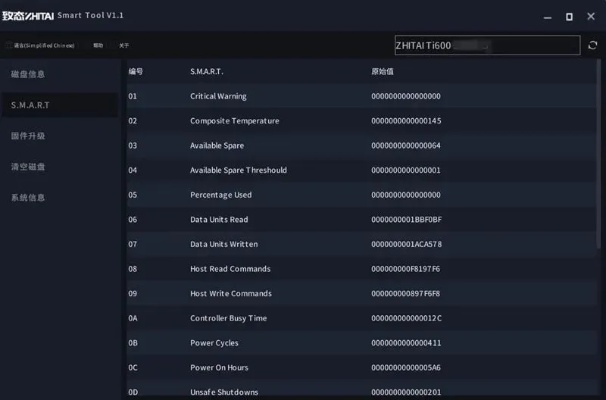
Task: Click the S.M.A.R.T. column header
Action: pos(207,72)
